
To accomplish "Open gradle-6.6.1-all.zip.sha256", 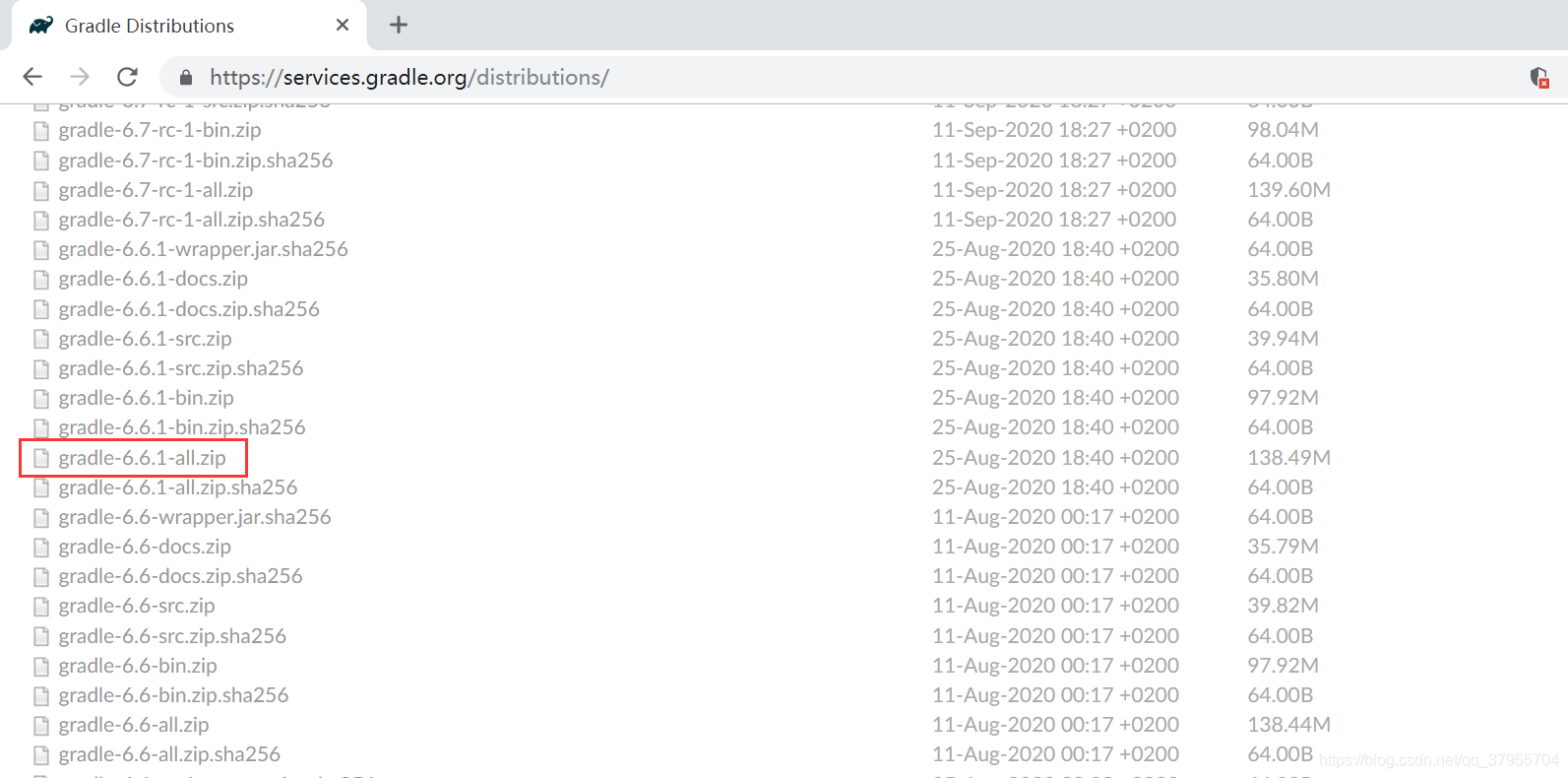I will pos(177,486).
